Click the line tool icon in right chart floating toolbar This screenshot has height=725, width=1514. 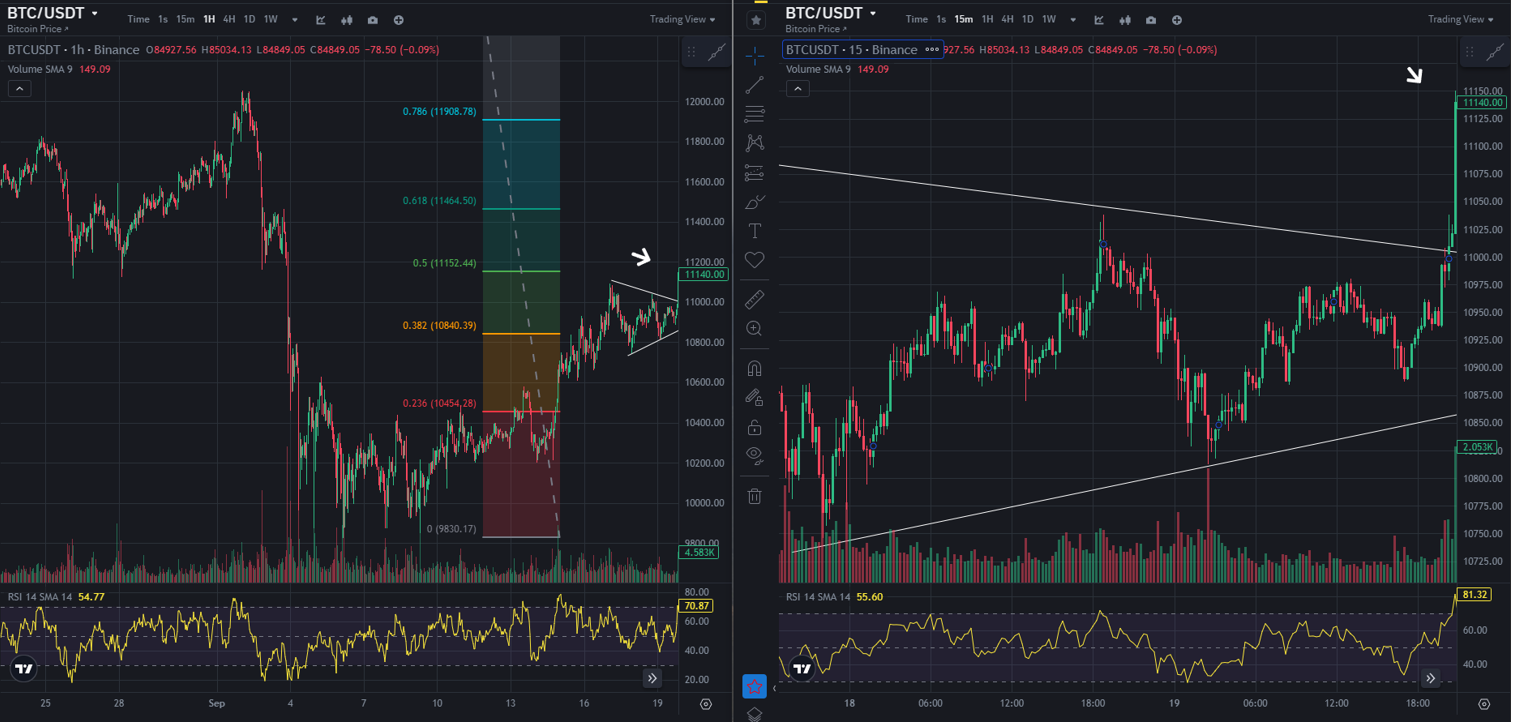coord(1495,53)
